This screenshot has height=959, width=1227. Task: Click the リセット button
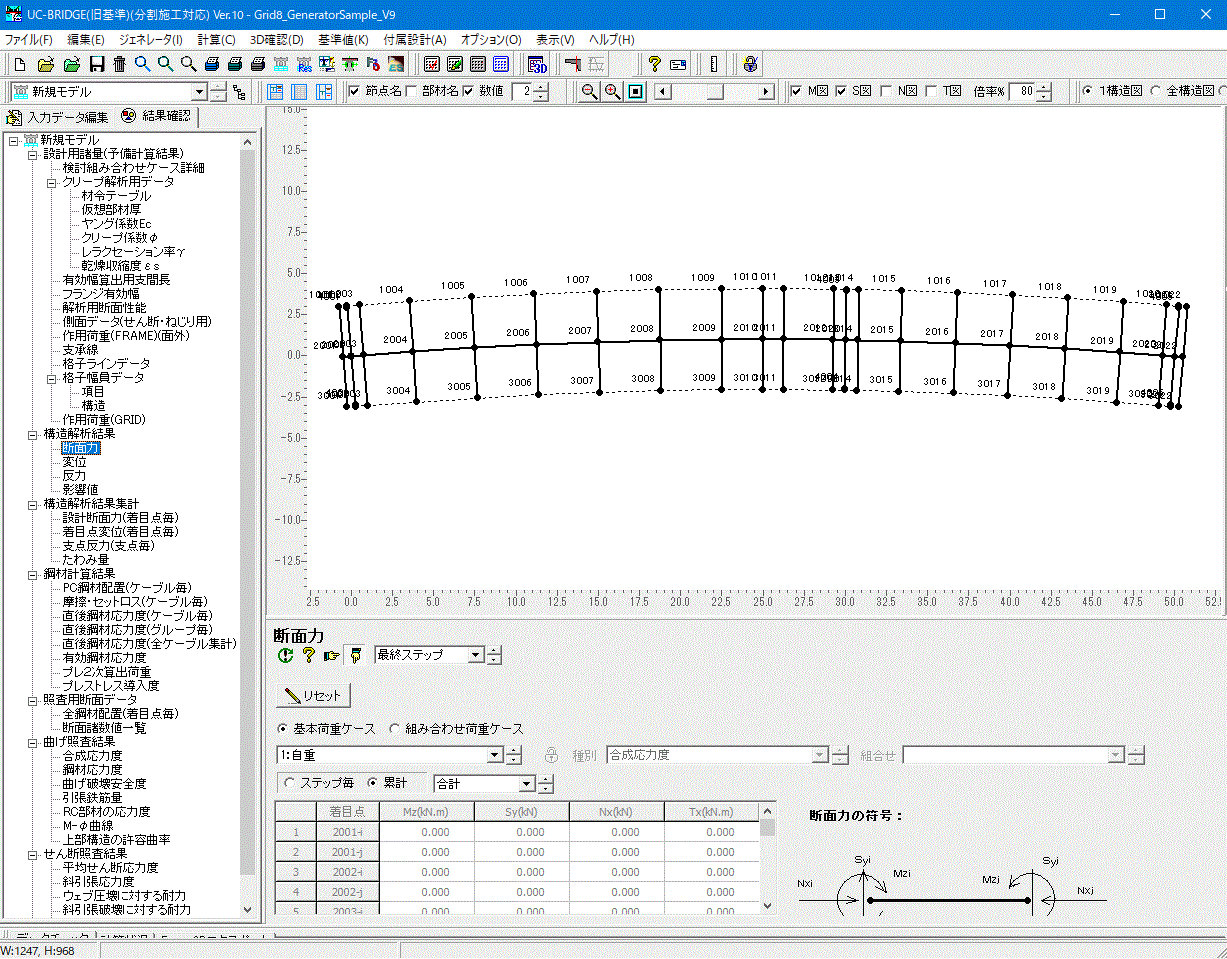(313, 696)
